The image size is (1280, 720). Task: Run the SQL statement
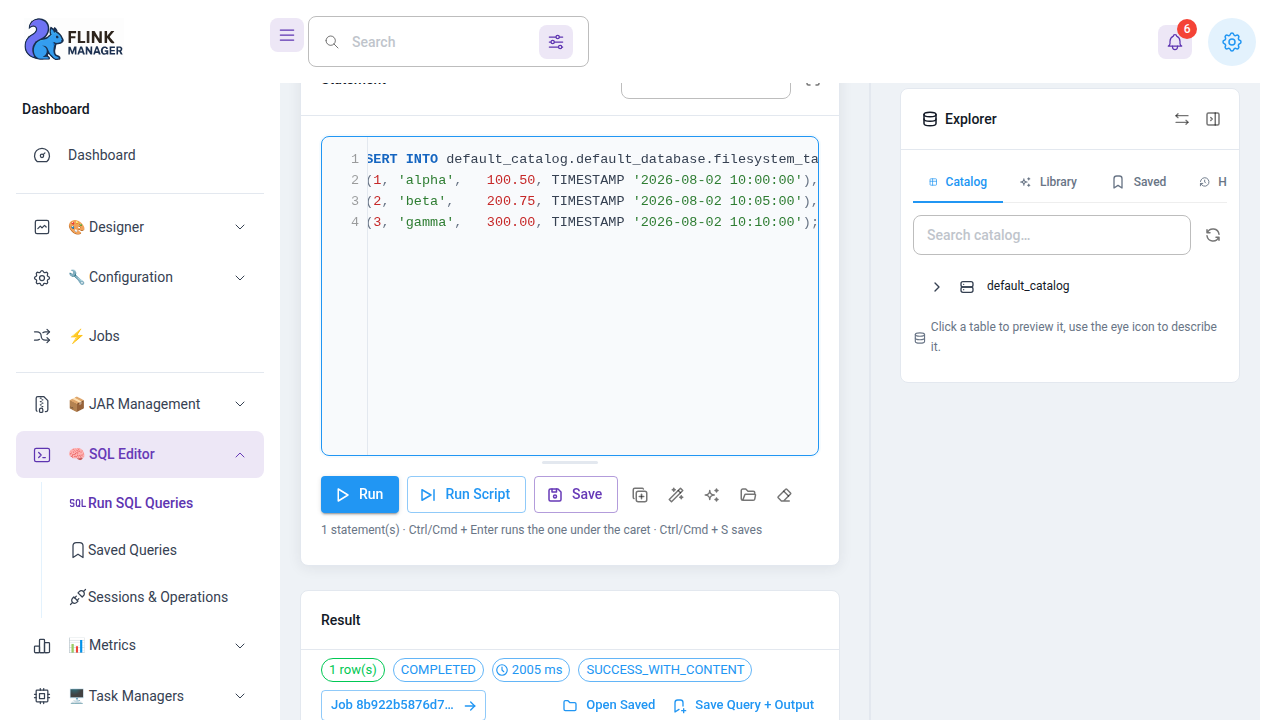pos(360,495)
